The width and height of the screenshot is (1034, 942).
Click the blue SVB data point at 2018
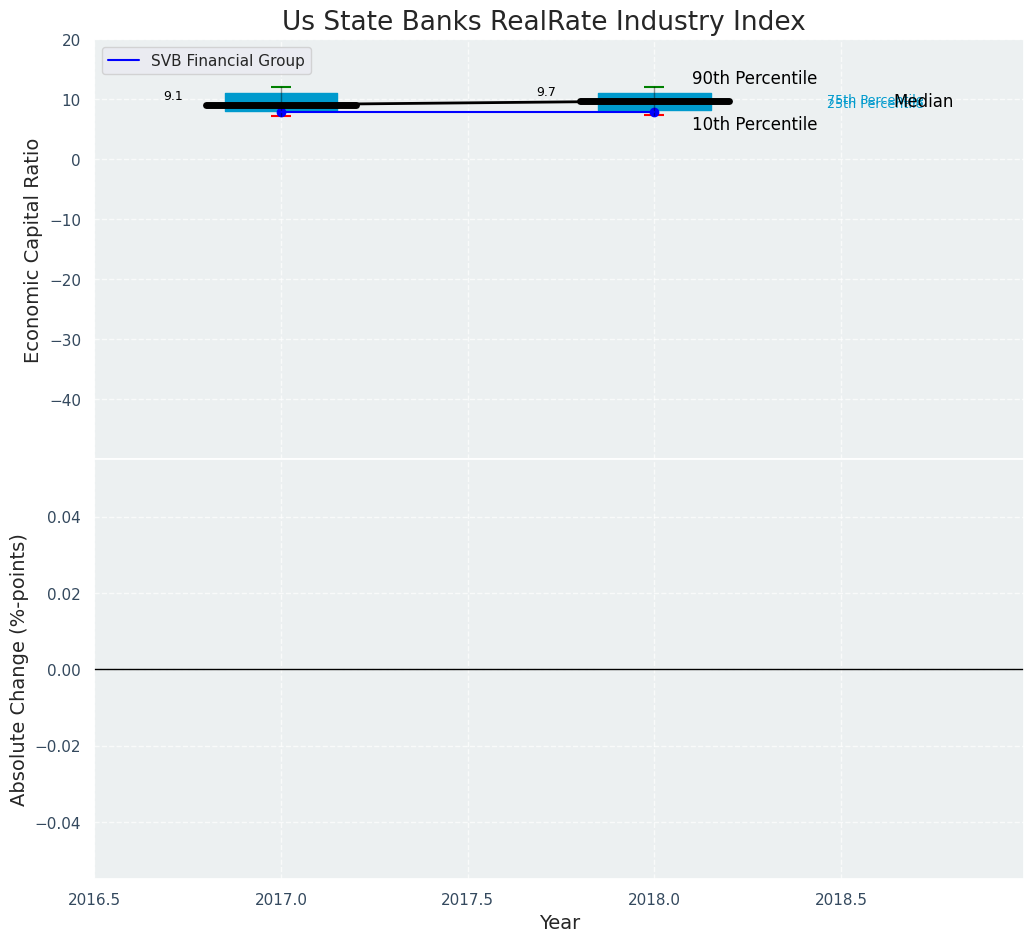click(654, 112)
